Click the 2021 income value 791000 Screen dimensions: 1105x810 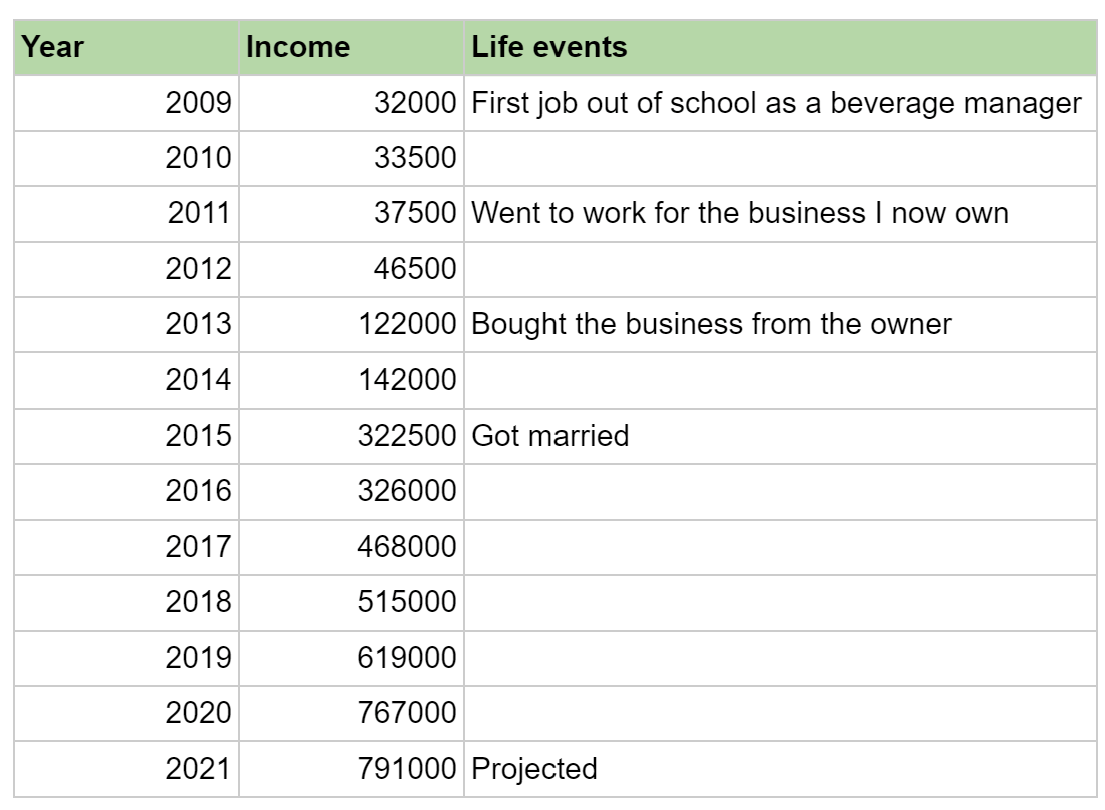[352, 768]
